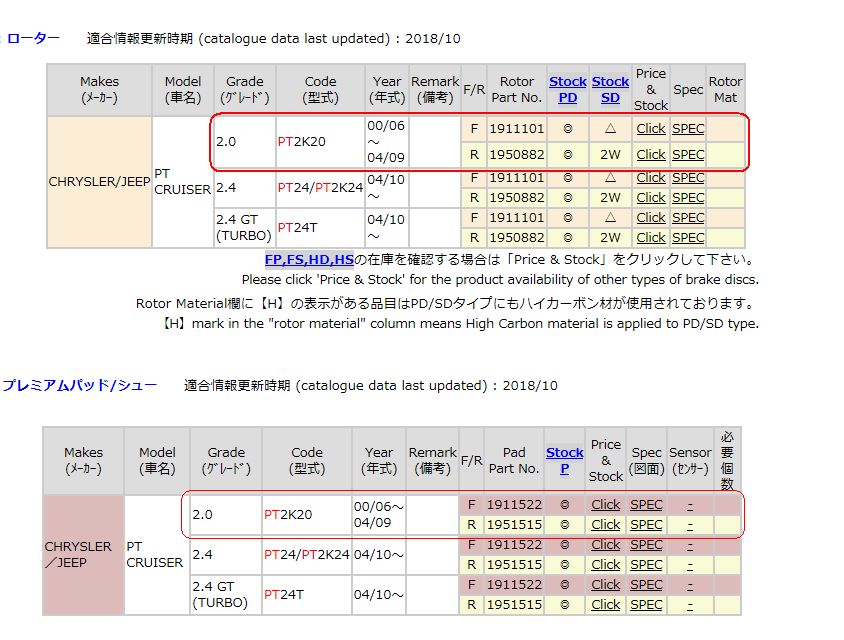Select pad part number 1911522 in 2.0 grade row

(514, 504)
